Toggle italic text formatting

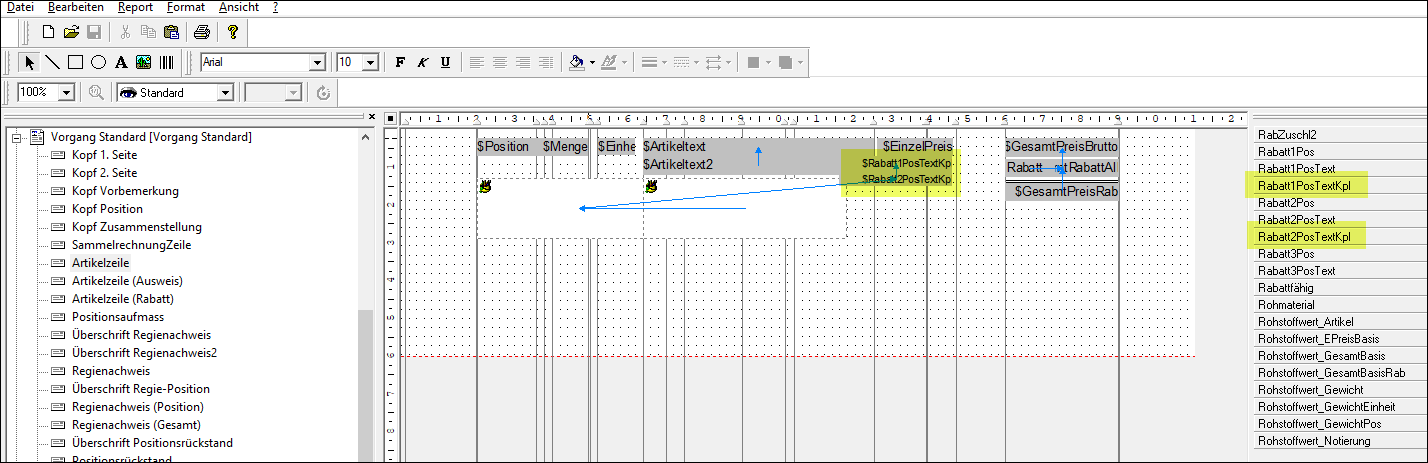click(423, 62)
